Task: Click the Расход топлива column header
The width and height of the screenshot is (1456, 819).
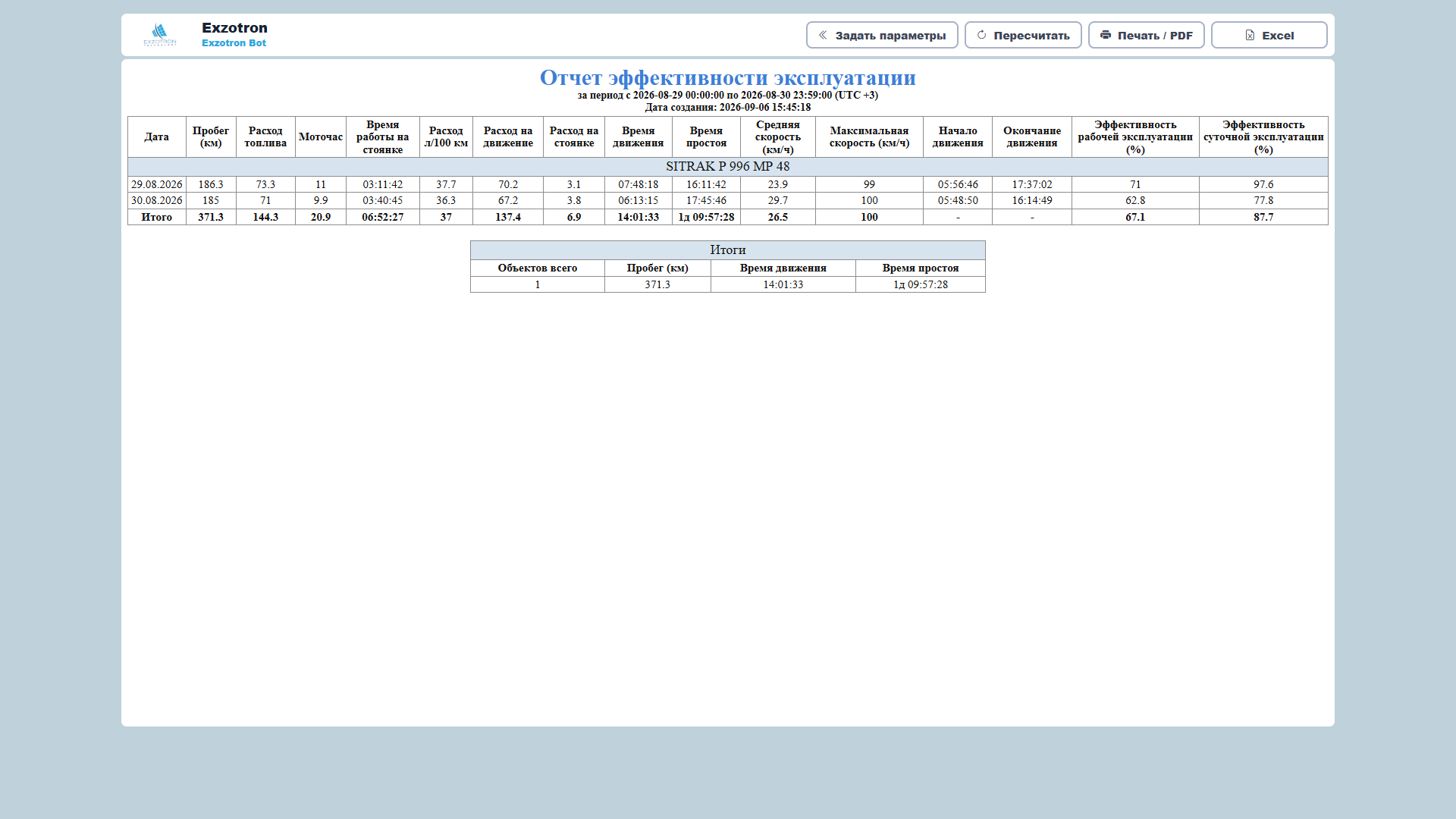Action: point(265,136)
